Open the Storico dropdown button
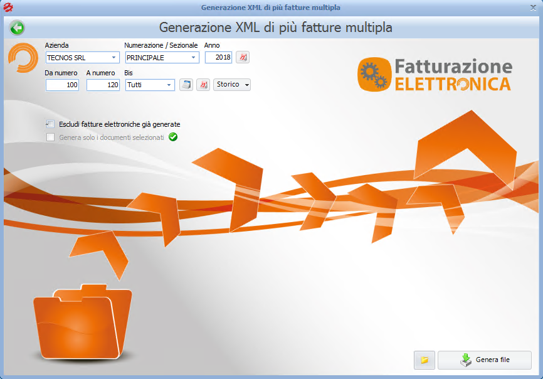The height and width of the screenshot is (379, 543). click(232, 85)
